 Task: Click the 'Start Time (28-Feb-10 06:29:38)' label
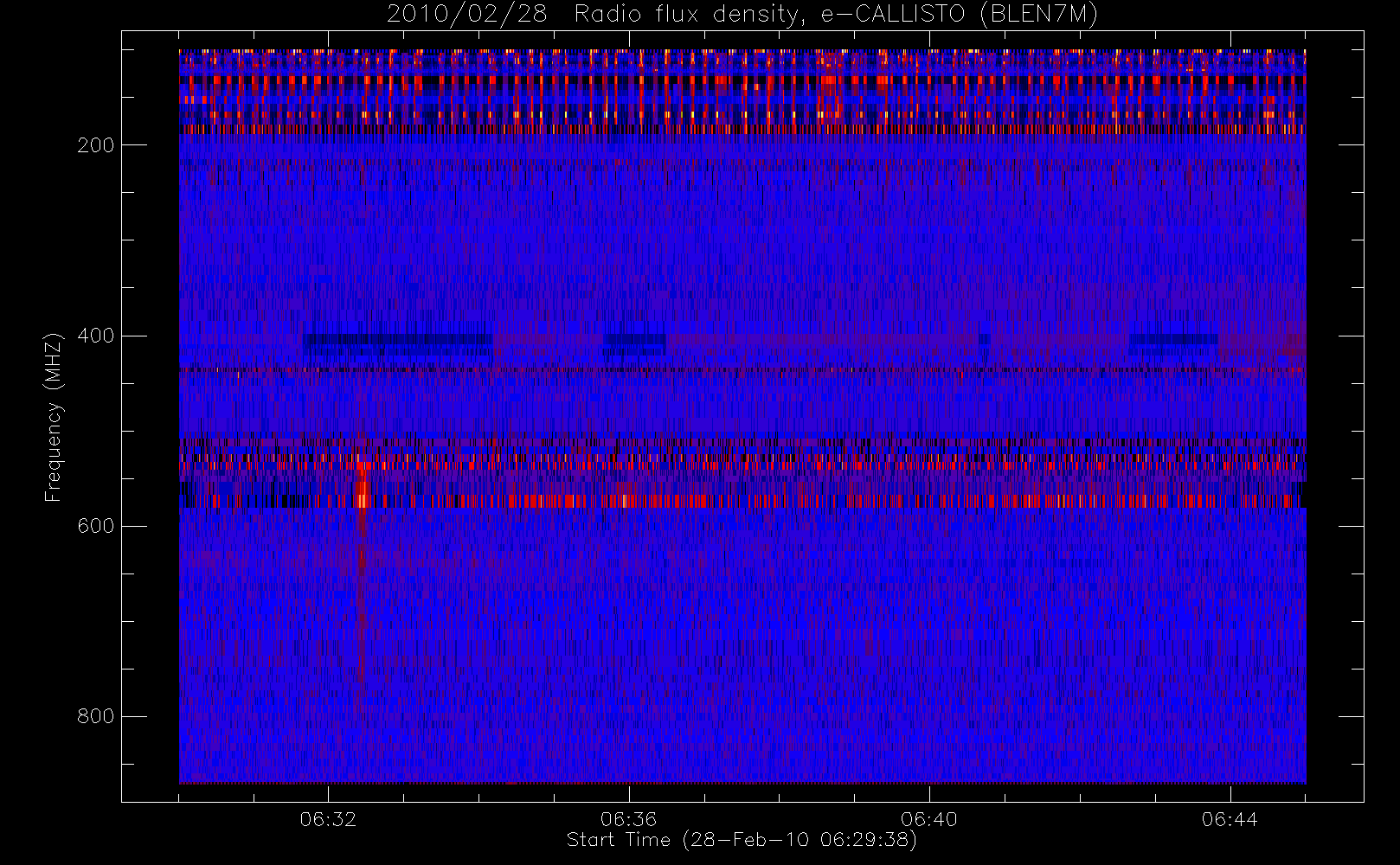tap(742, 840)
